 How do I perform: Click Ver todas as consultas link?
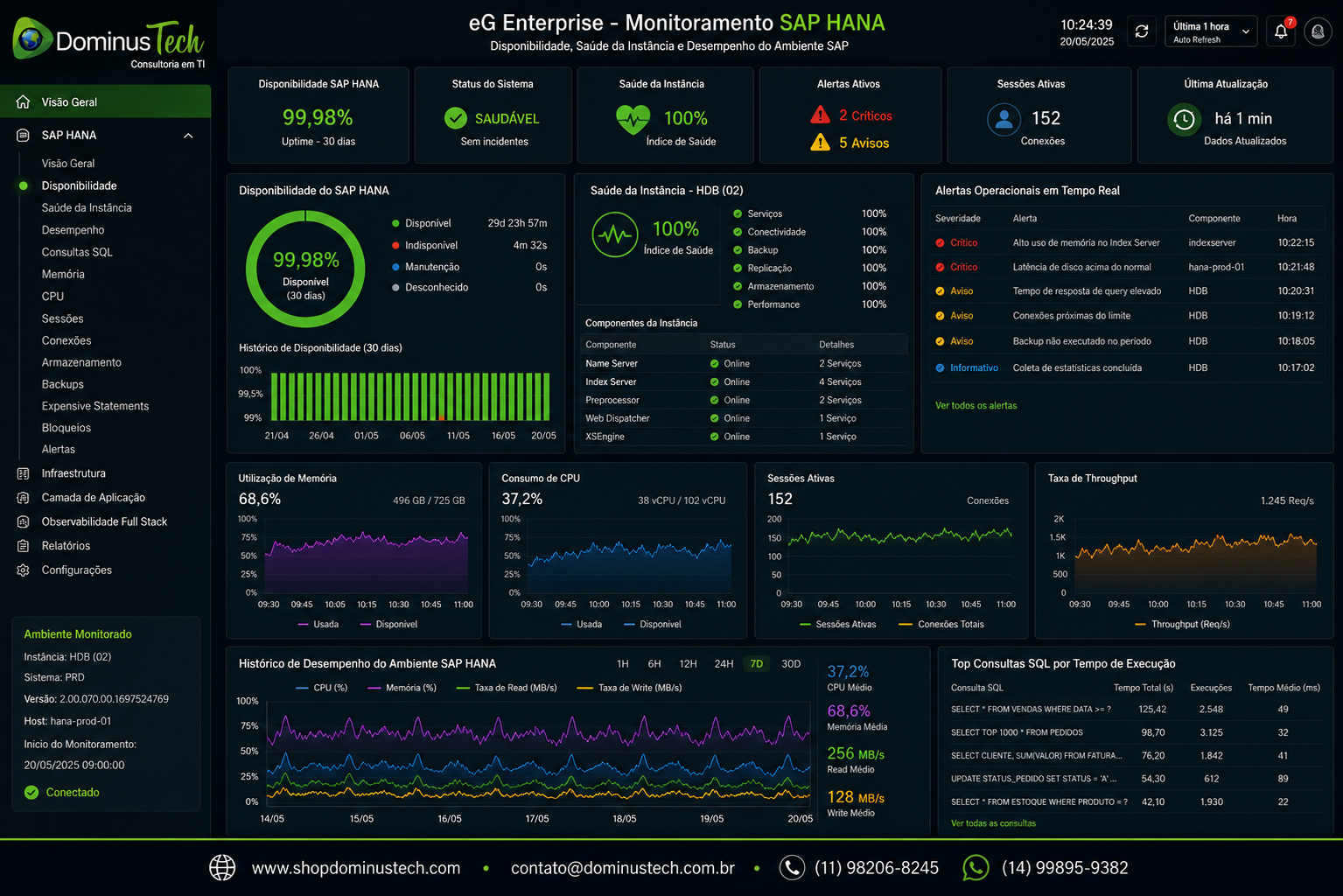point(993,823)
